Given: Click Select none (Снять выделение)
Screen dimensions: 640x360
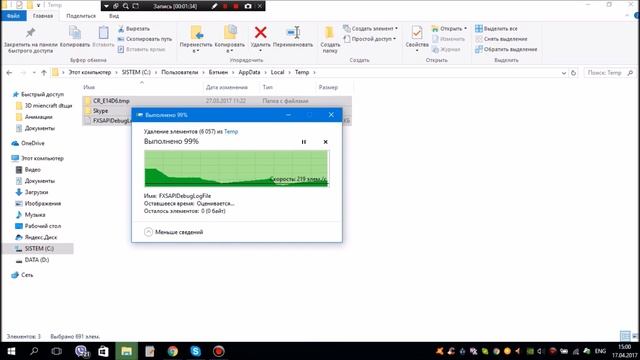Looking at the screenshot, I should pyautogui.click(x=501, y=39).
